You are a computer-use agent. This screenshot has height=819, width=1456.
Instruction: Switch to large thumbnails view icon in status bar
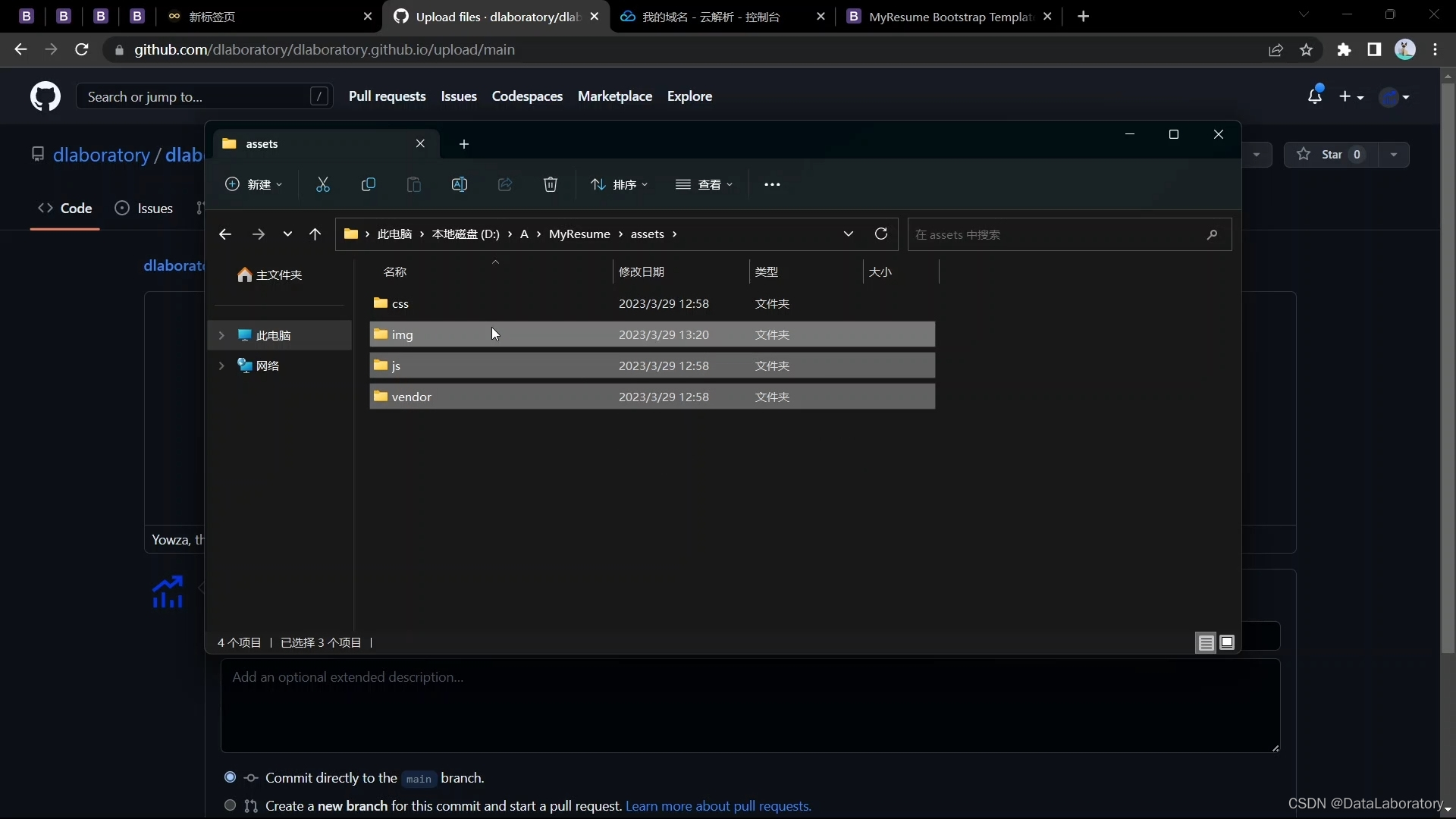(1227, 642)
